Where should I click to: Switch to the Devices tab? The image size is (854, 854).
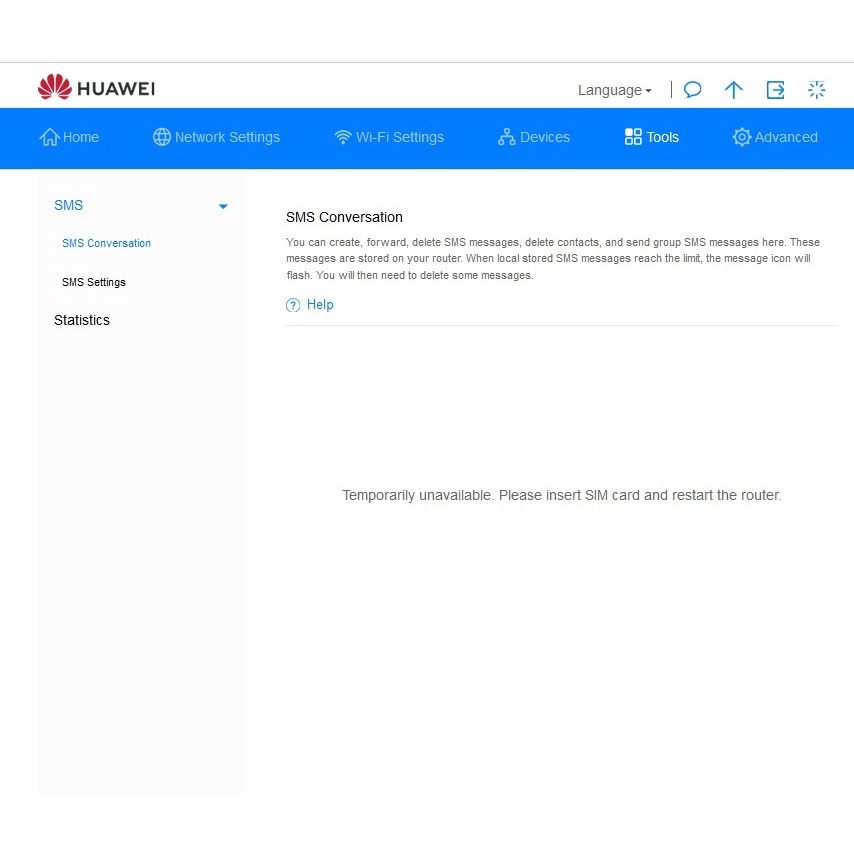coord(534,137)
